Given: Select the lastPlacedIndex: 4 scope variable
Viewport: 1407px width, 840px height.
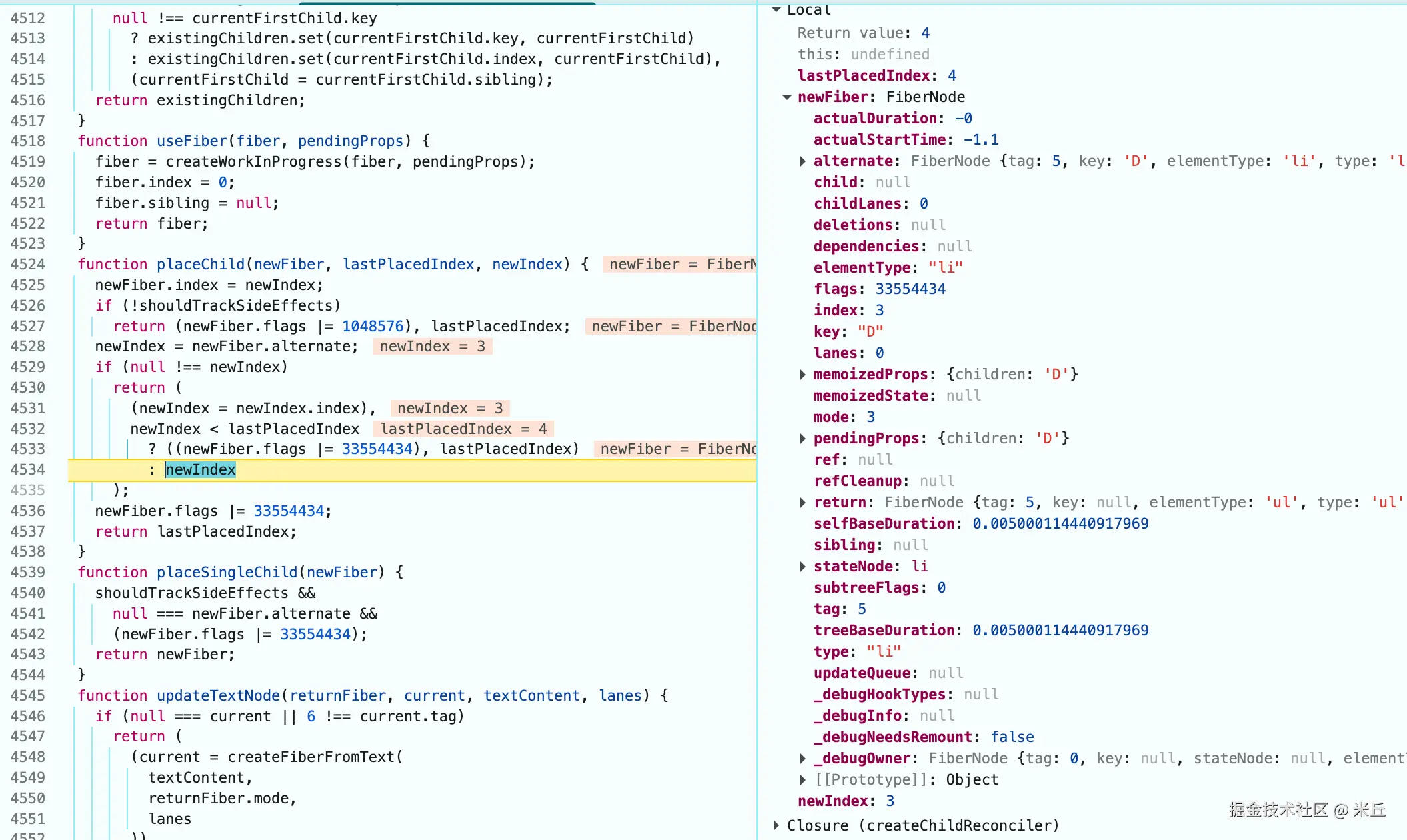Looking at the screenshot, I should (x=877, y=76).
